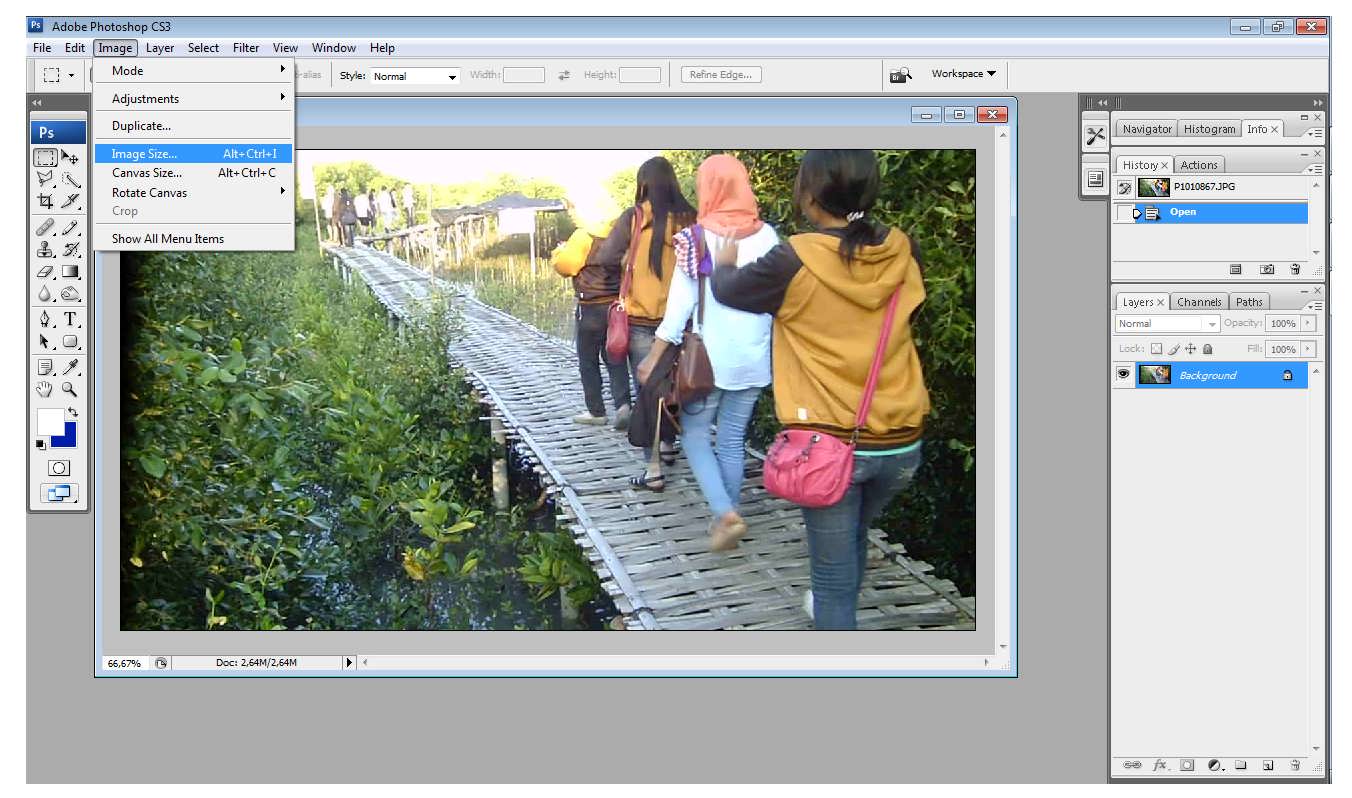1352x798 pixels.
Task: Reset default foreground and background colors
Action: 42,444
